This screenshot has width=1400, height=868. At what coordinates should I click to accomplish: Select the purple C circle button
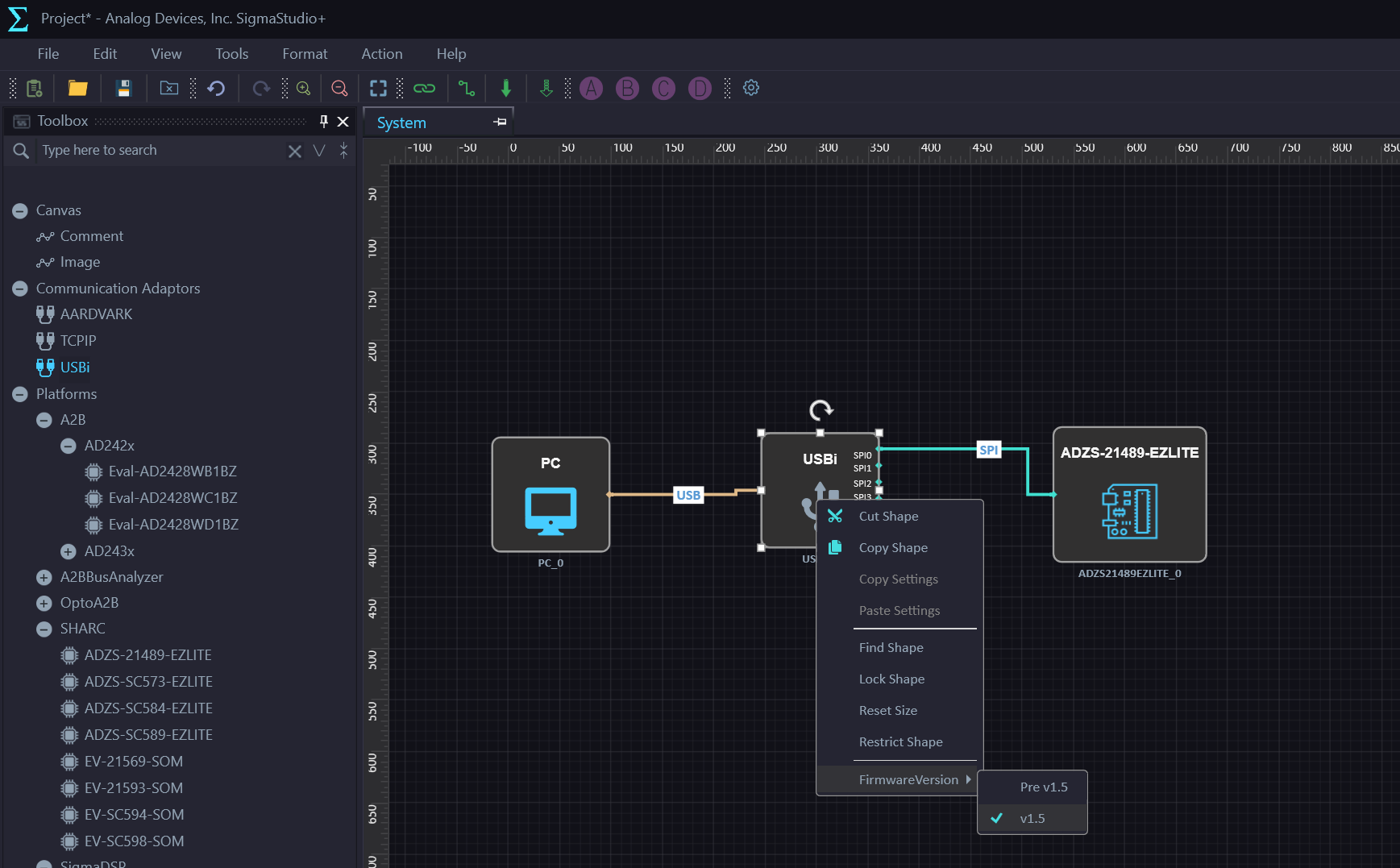point(663,88)
